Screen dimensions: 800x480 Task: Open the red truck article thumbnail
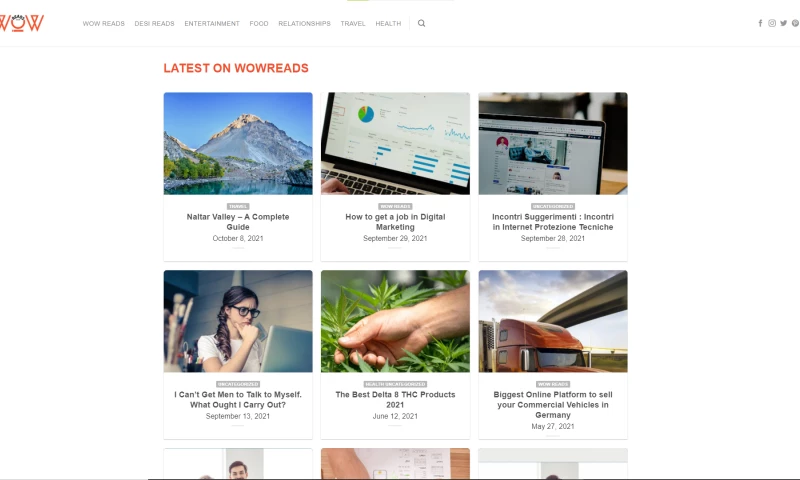tap(553, 321)
